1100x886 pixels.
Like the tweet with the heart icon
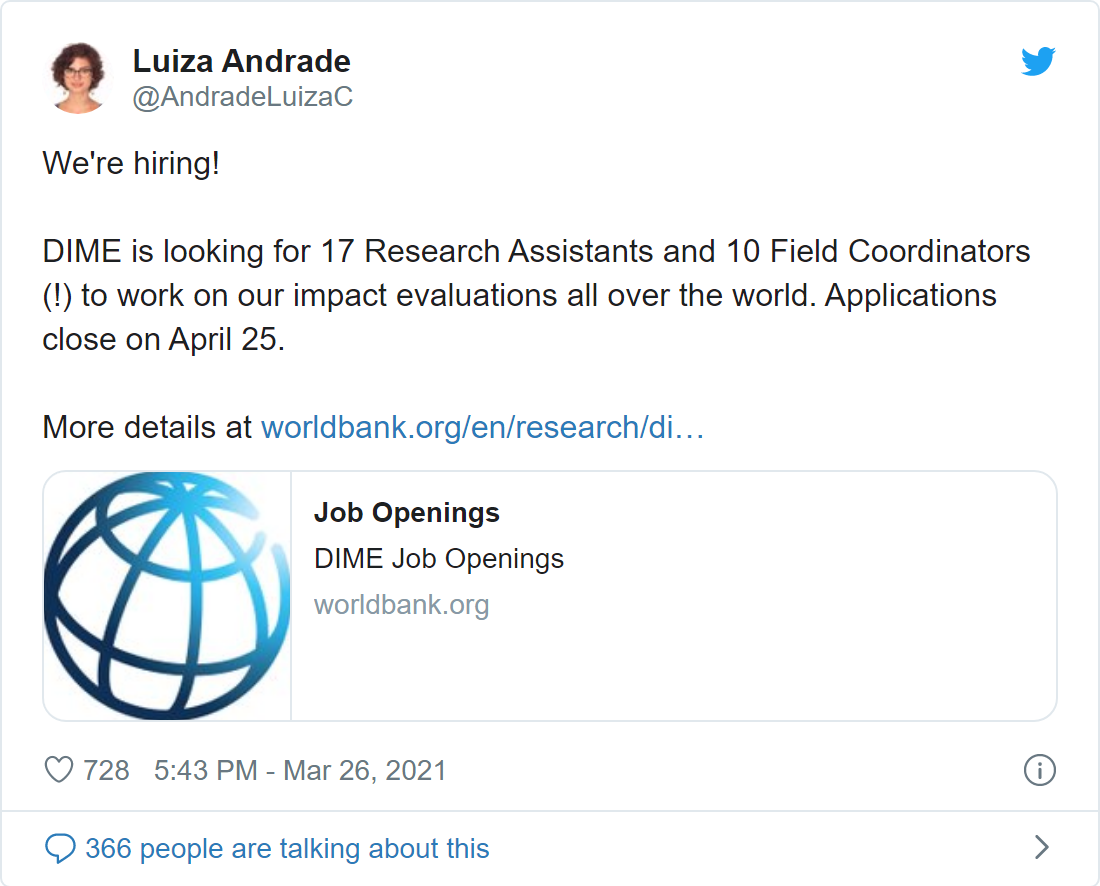tap(60, 770)
